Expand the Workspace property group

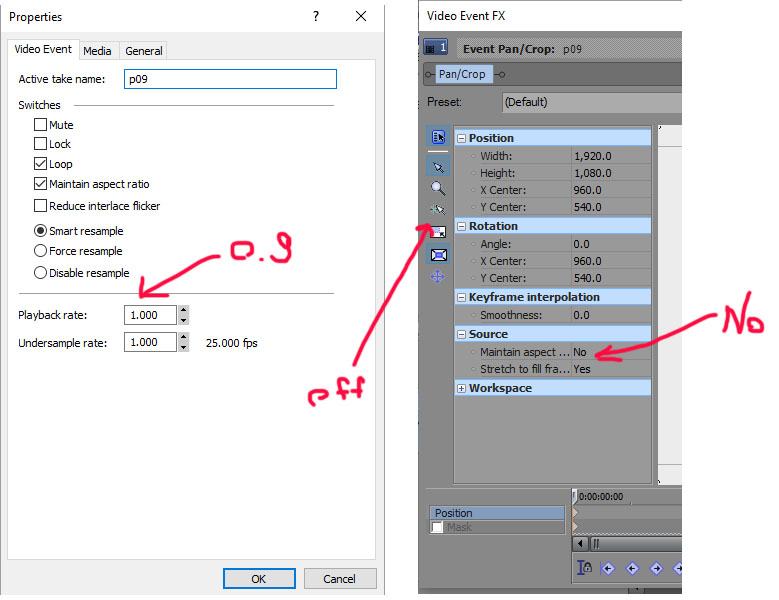click(x=462, y=388)
